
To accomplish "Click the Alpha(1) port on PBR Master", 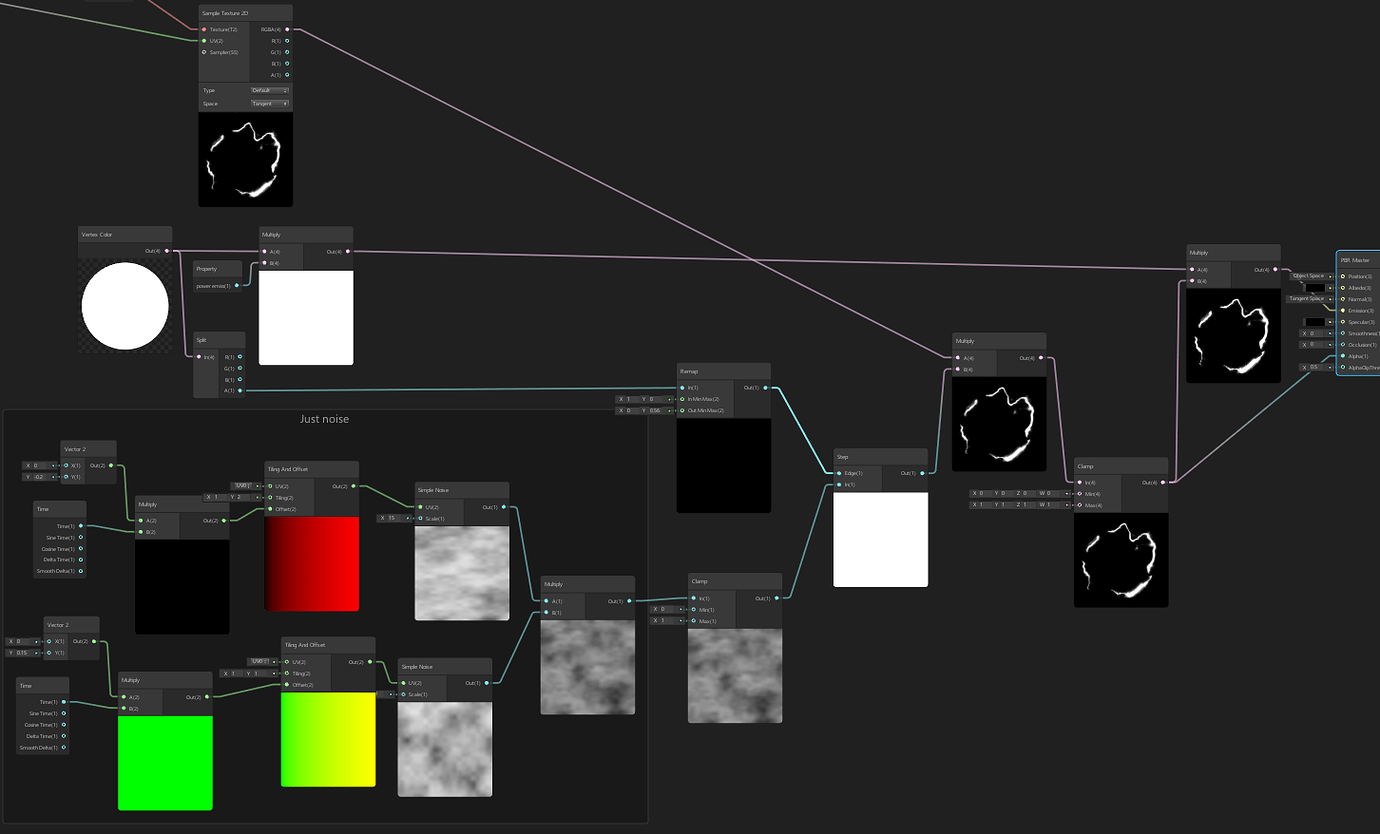I will coord(1343,356).
